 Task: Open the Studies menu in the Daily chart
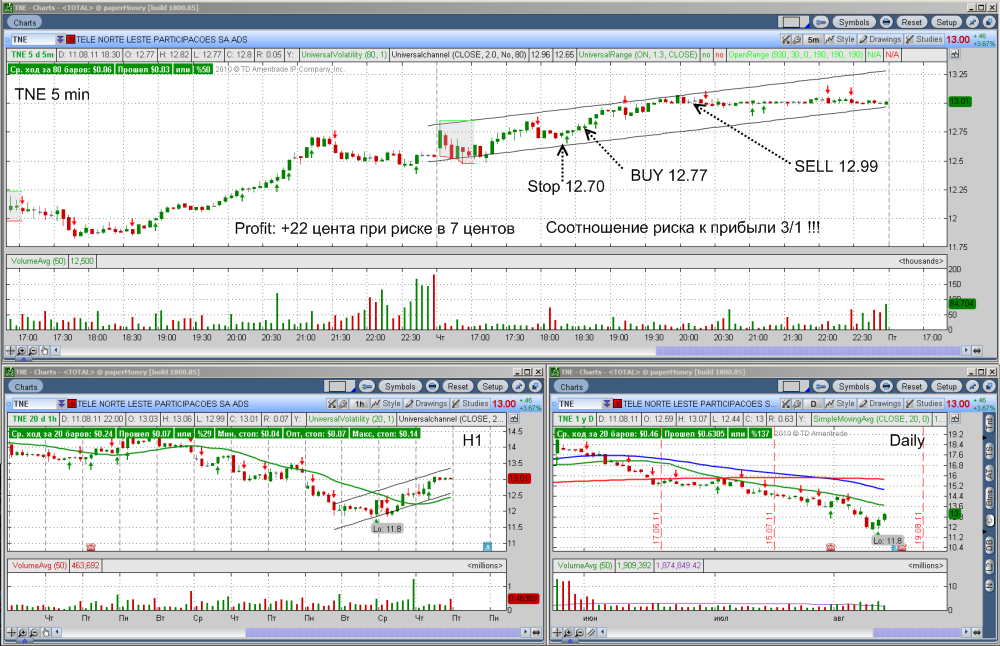tap(923, 404)
